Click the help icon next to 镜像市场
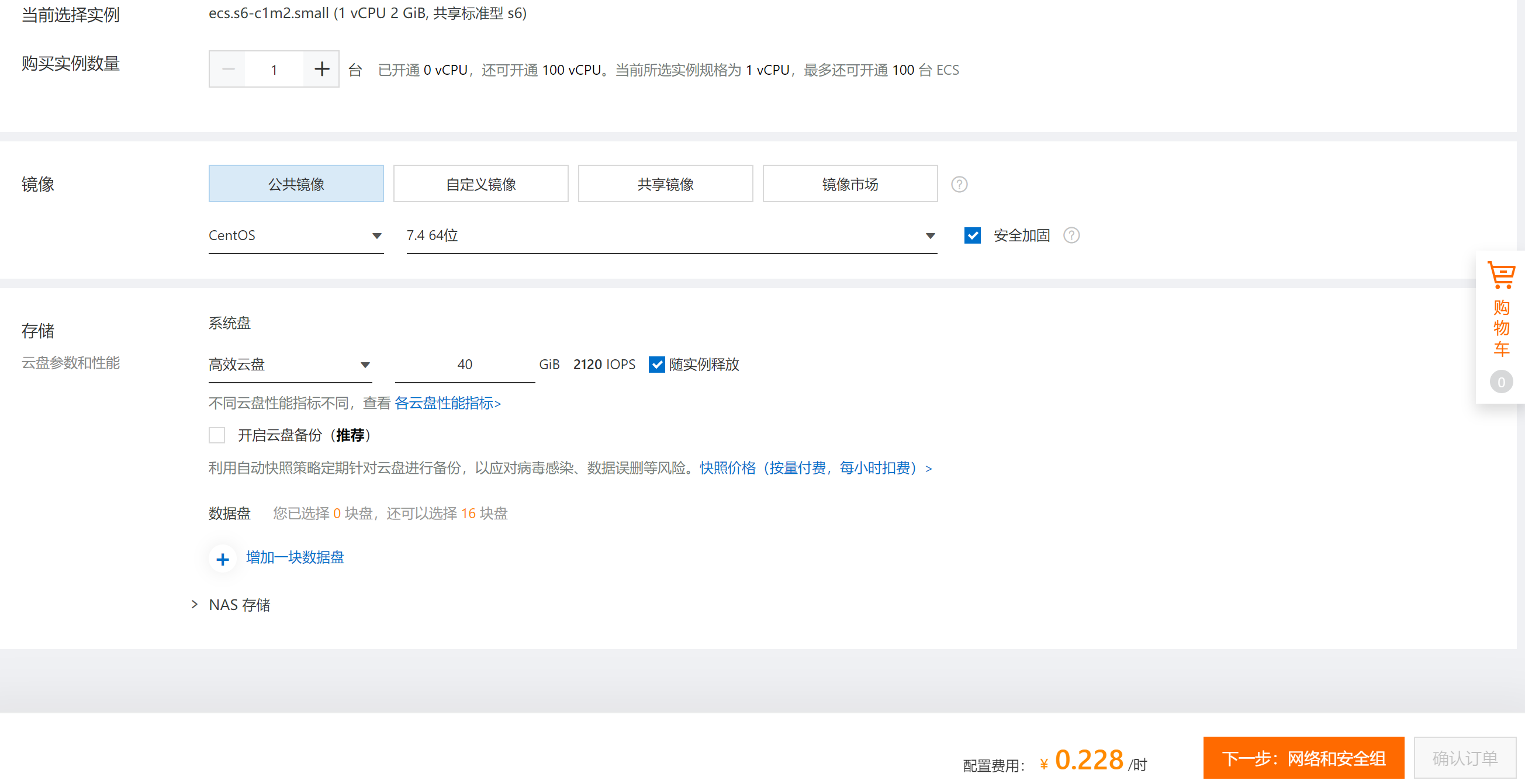The height and width of the screenshot is (784, 1525). 959,185
